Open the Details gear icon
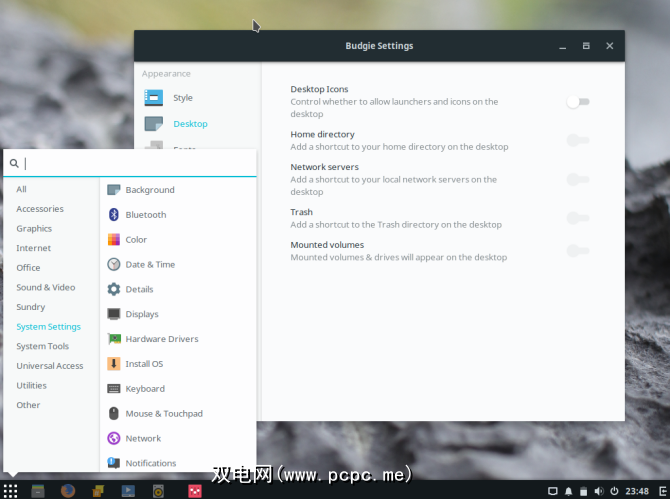 [114, 289]
